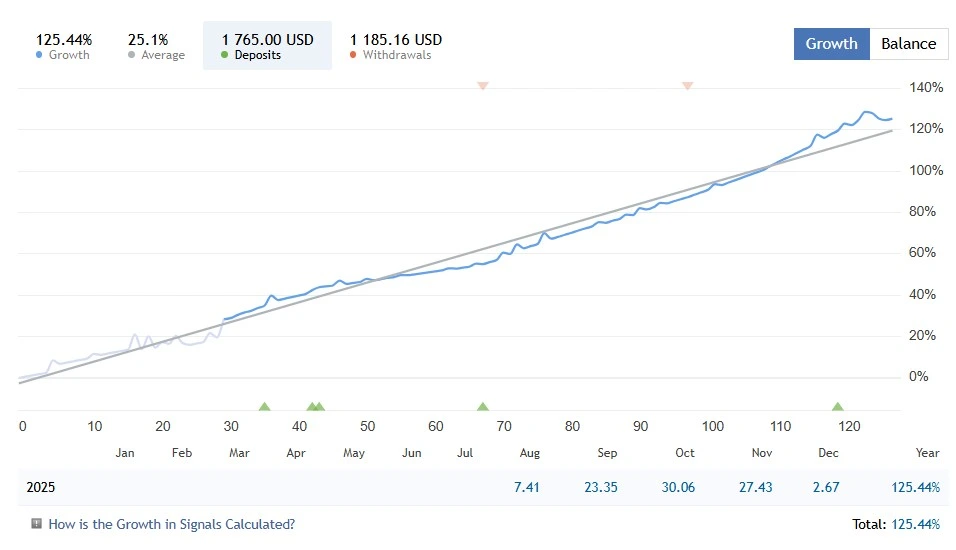Screen dimensions: 956x550
Task: Click the red withdrawal triangle in July
Action: click(483, 86)
